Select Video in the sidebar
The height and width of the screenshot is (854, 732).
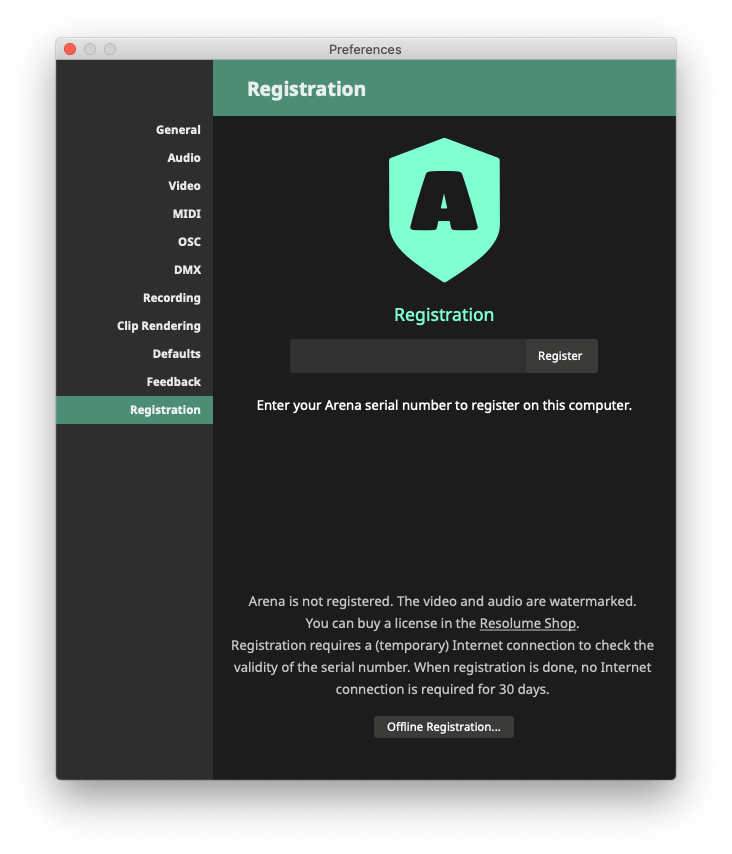[184, 186]
